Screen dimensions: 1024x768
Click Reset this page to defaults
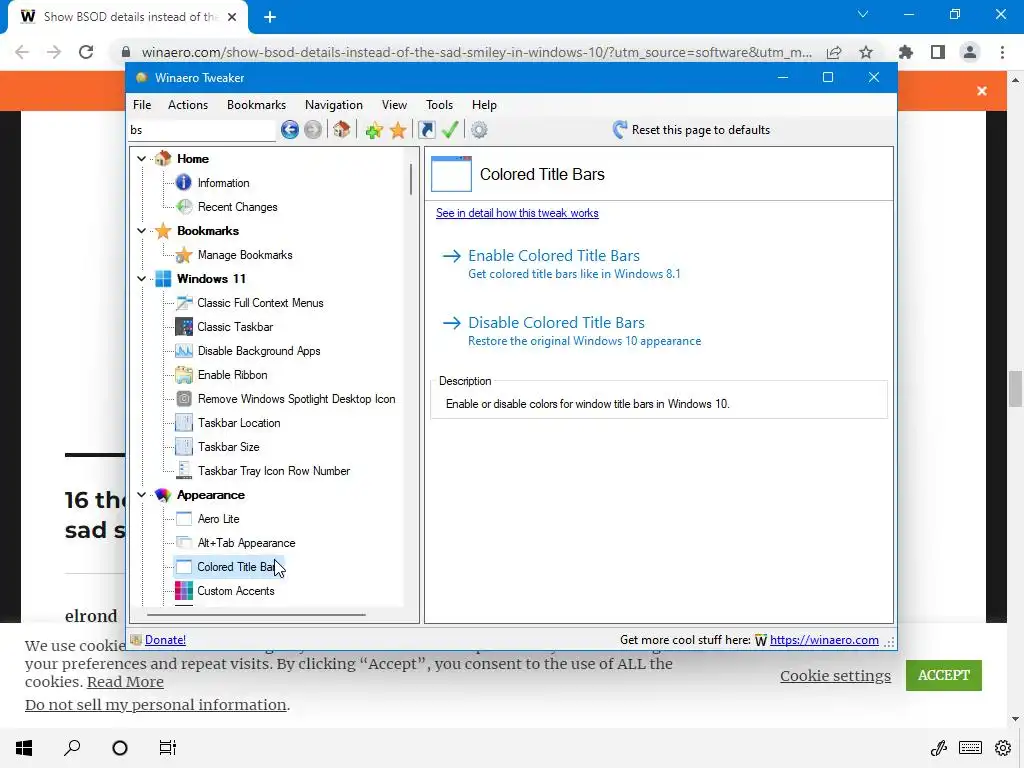point(692,130)
